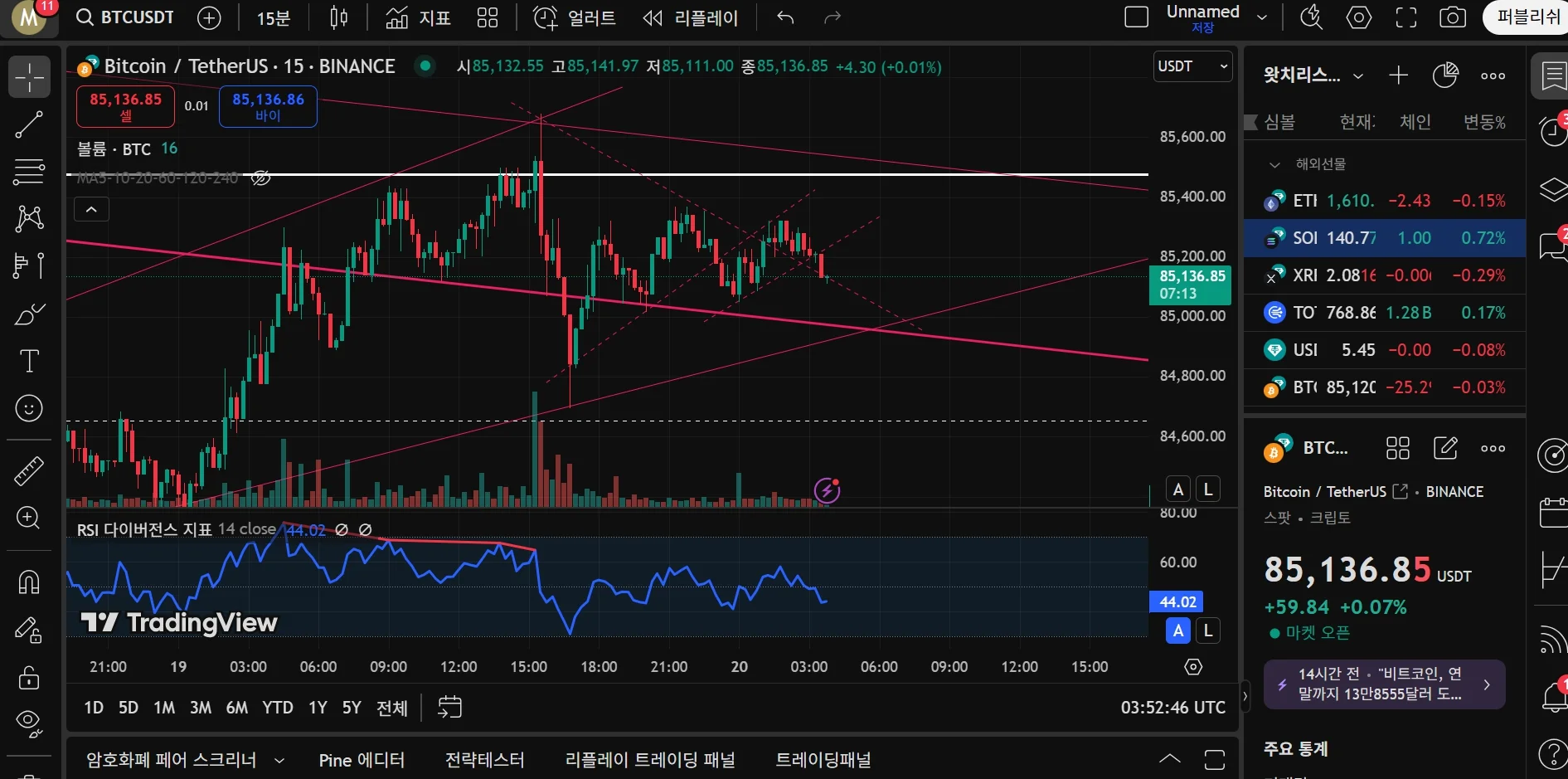Open the flash news lightning marker on chart

coord(827,491)
